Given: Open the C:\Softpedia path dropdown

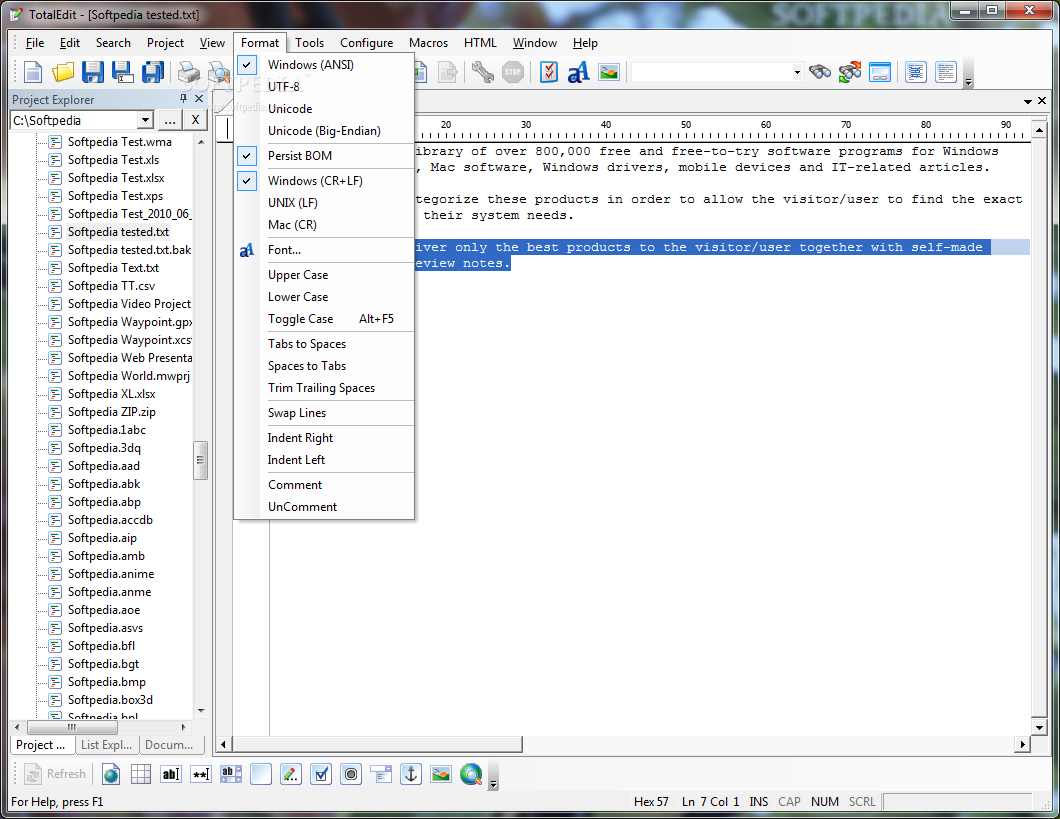Looking at the screenshot, I should 145,120.
